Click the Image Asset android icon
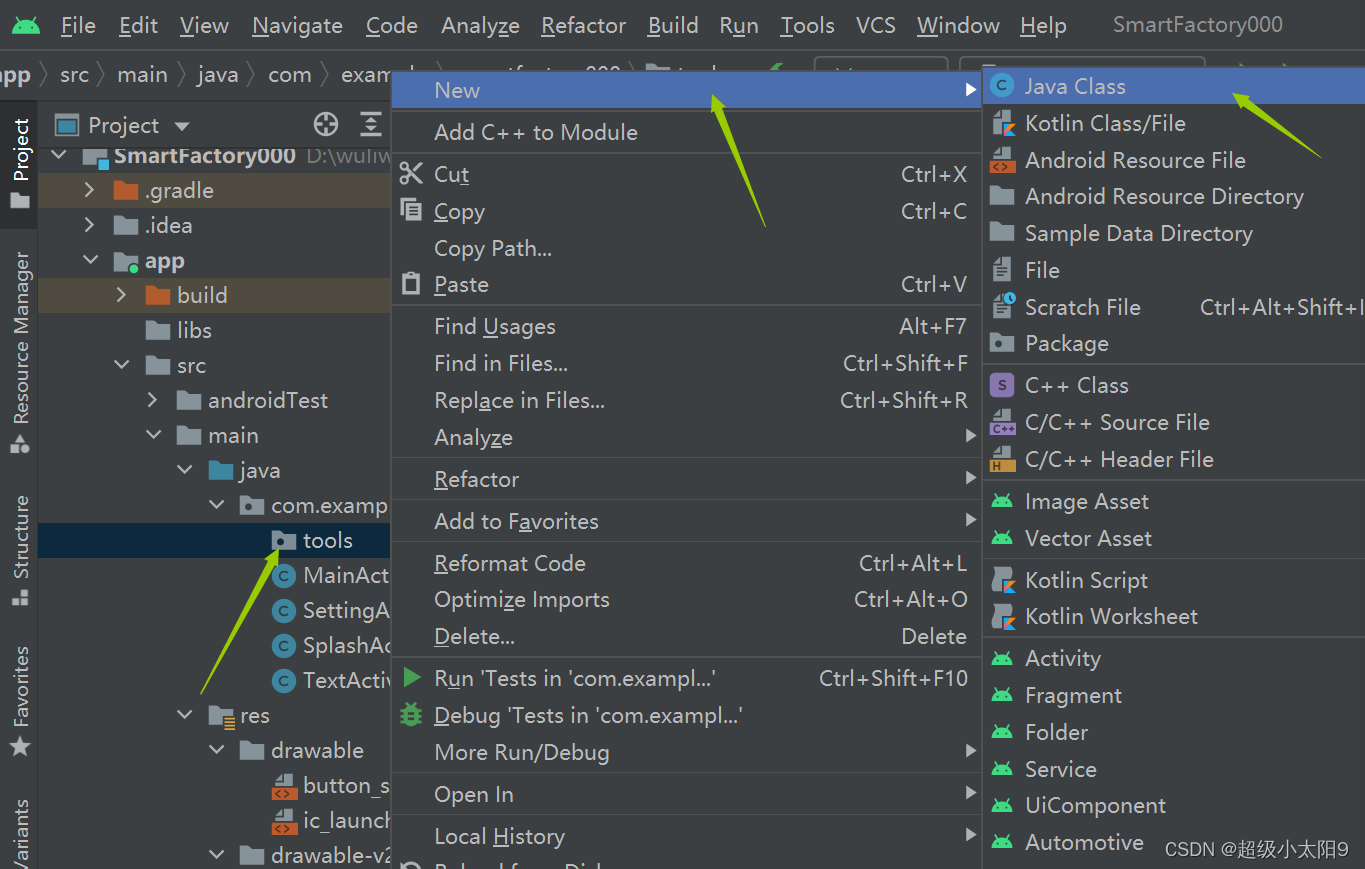Viewport: 1365px width, 869px height. click(1002, 501)
